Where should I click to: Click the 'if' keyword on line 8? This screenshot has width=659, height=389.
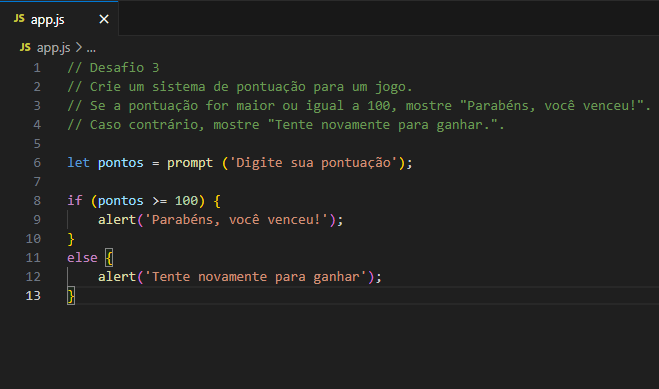(75, 201)
